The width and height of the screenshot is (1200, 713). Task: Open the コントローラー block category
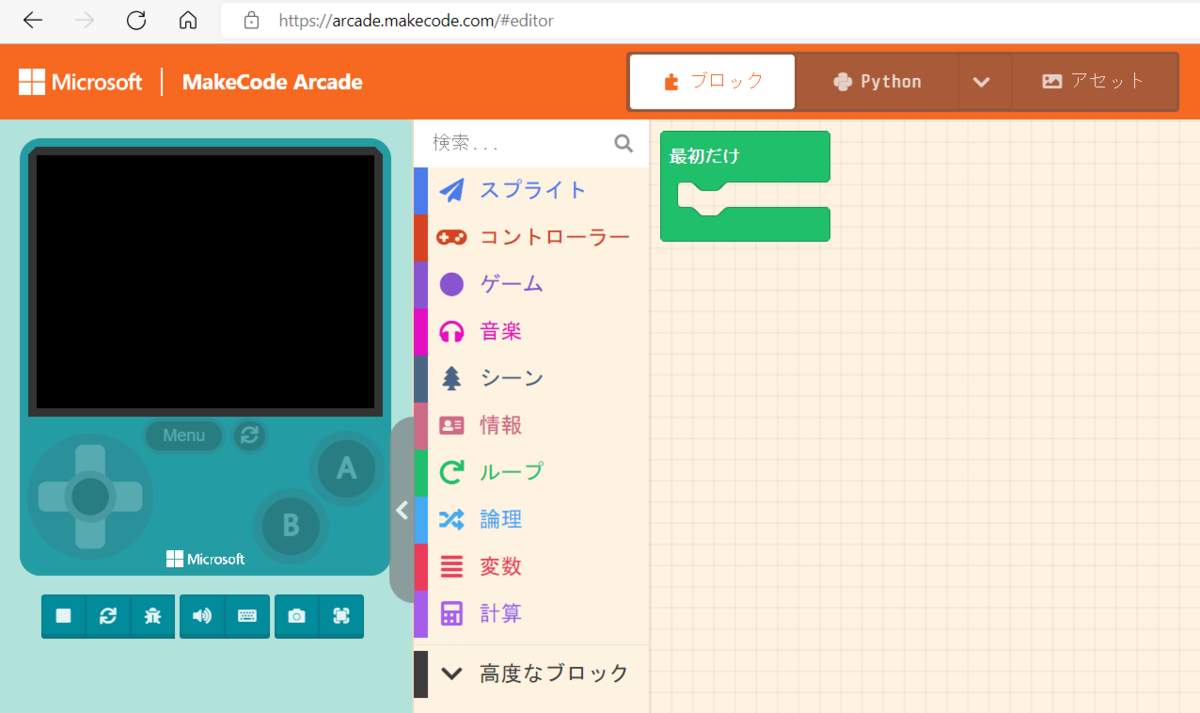(531, 237)
